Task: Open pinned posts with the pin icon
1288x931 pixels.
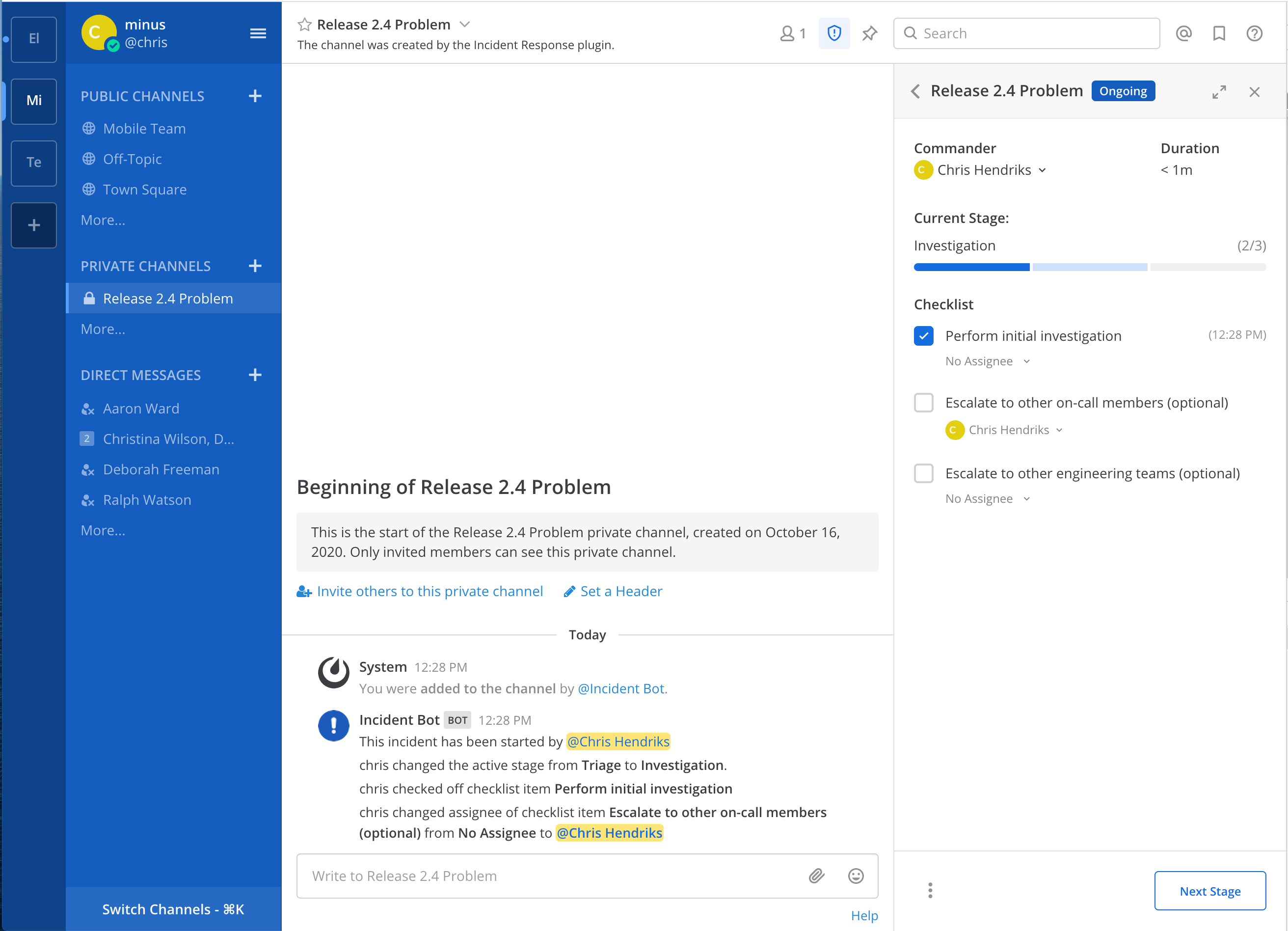Action: pyautogui.click(x=869, y=33)
